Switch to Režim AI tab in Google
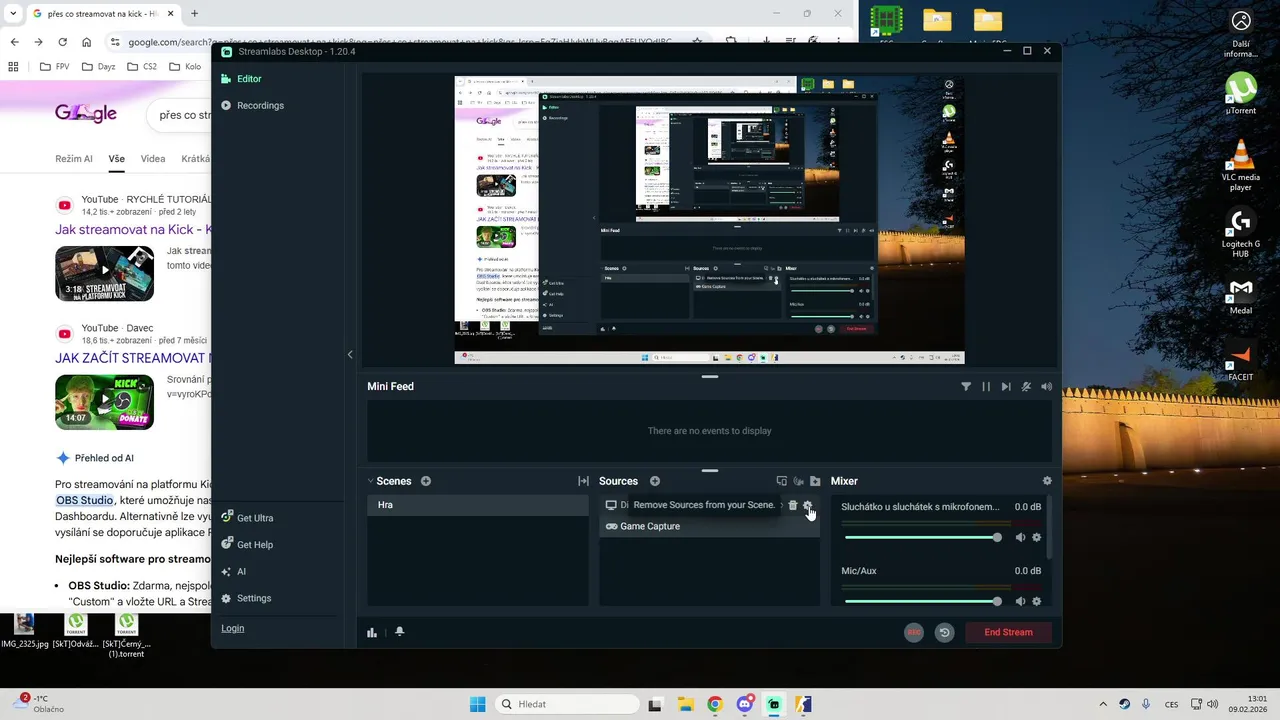The image size is (1280, 720). coord(74,159)
